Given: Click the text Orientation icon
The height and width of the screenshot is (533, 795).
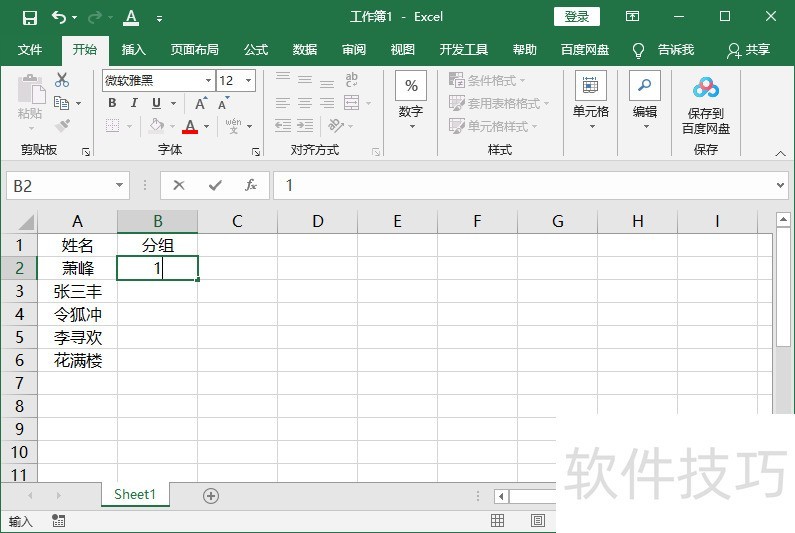Looking at the screenshot, I should [x=336, y=125].
